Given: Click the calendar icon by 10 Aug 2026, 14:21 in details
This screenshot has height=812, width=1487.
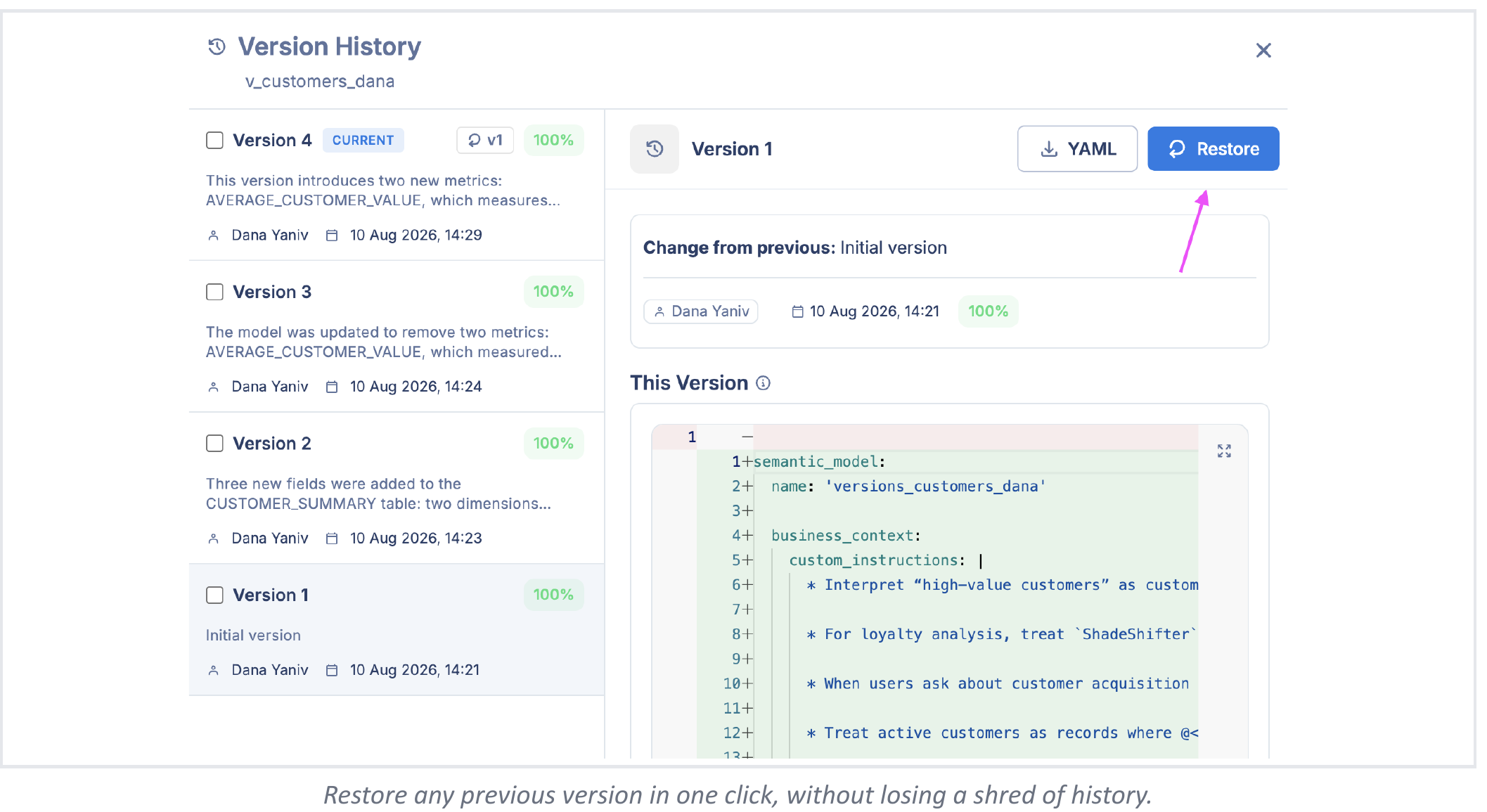Looking at the screenshot, I should coord(797,311).
